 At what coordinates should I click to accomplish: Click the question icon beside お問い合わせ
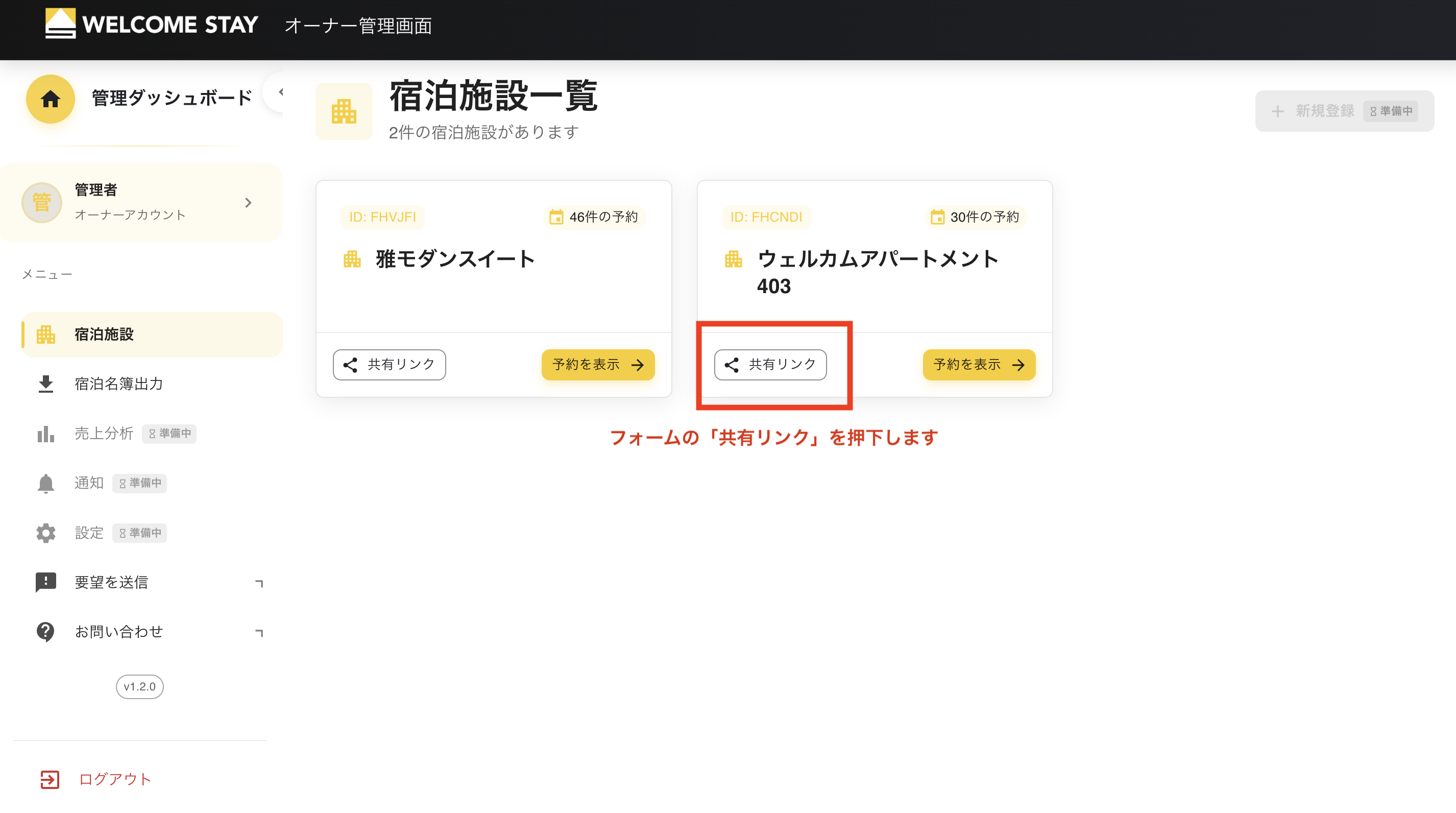coord(46,632)
